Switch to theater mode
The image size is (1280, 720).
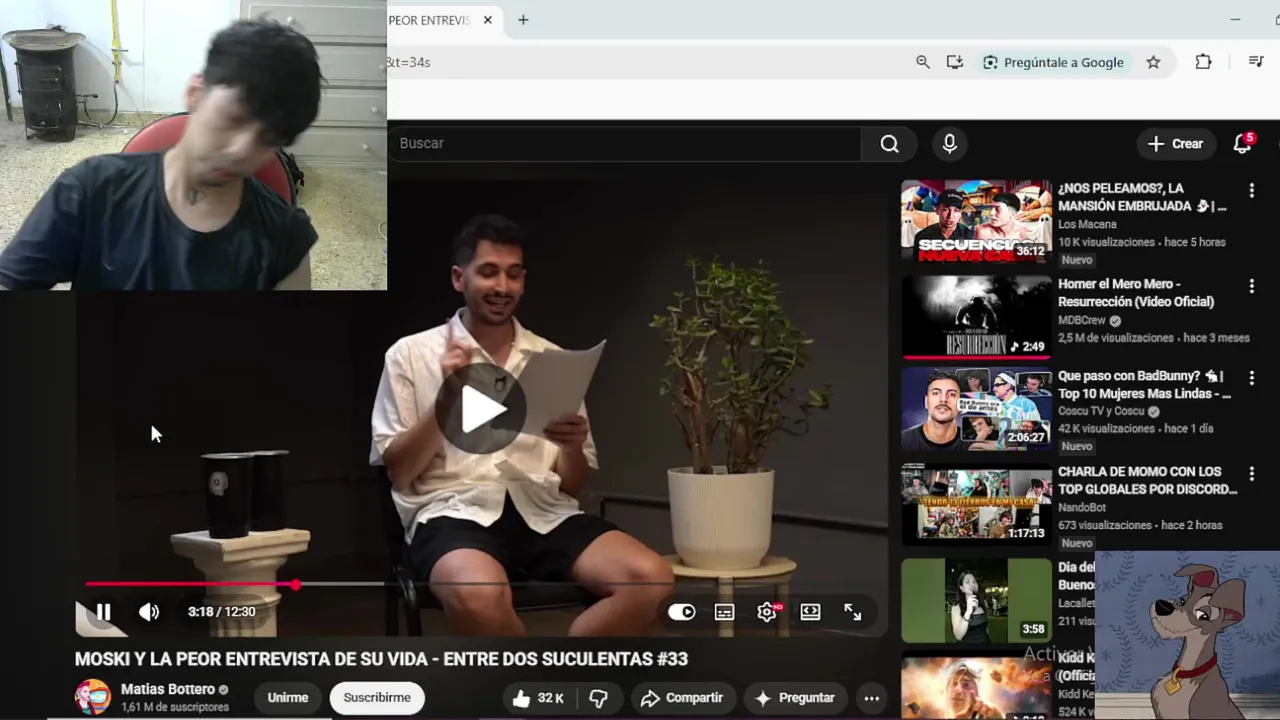point(810,612)
